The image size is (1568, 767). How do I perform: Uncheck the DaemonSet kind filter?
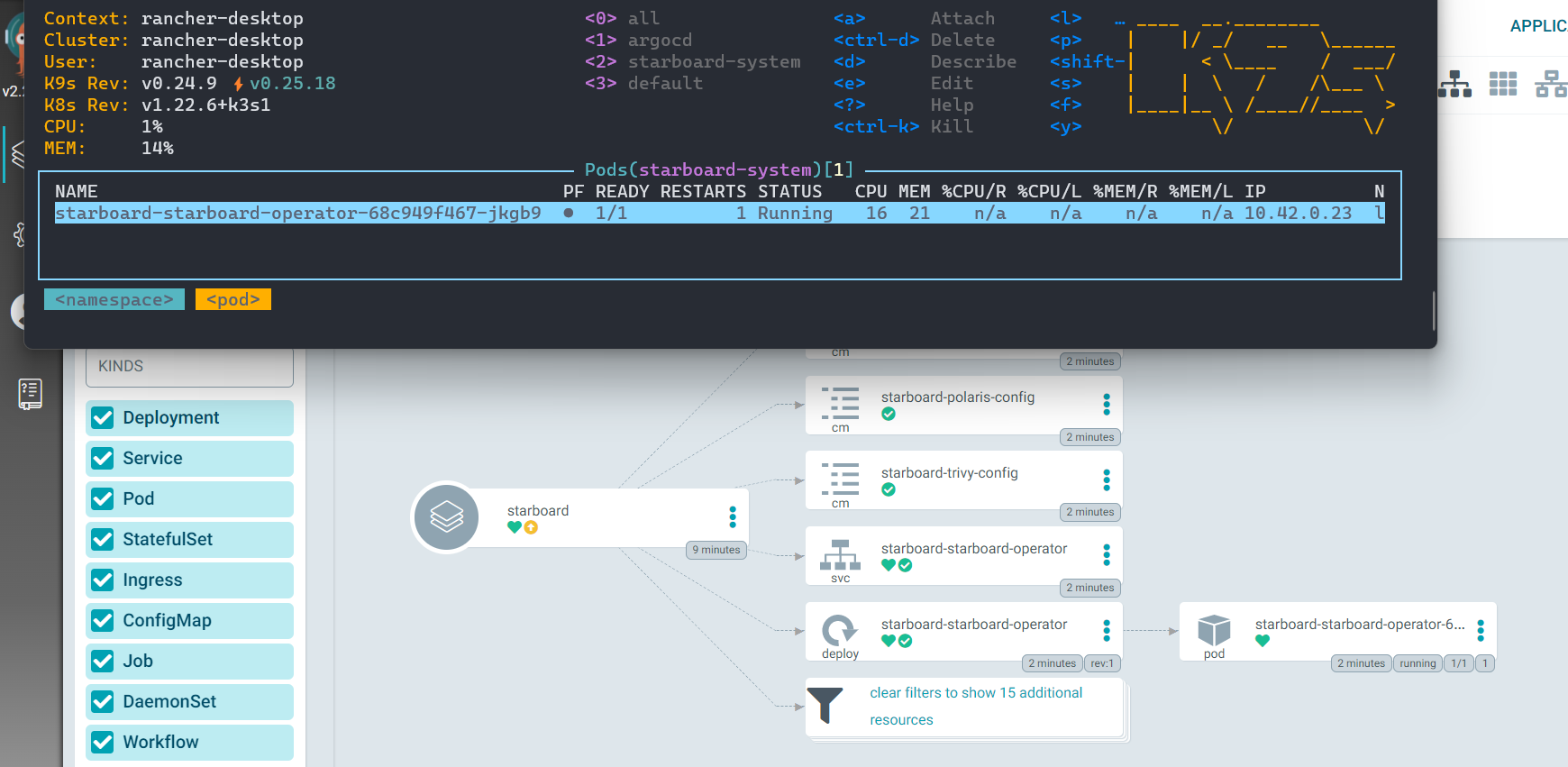coord(103,701)
